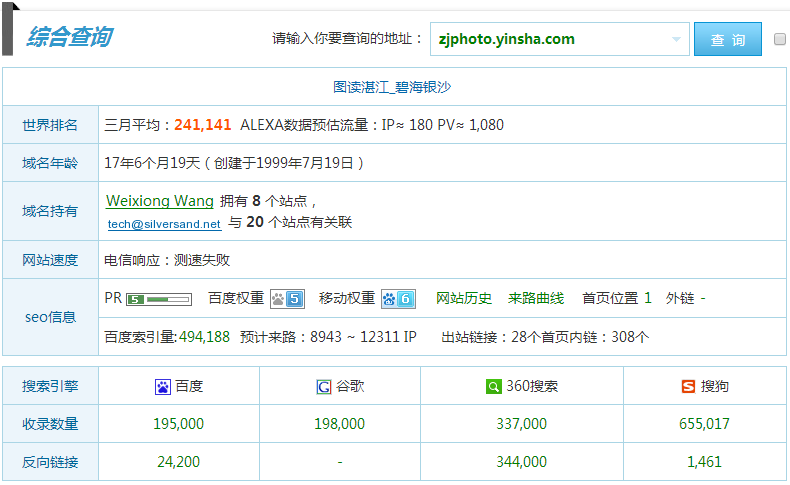Click the Baidu paw icon in search engine row
790x485 pixels.
(x=163, y=386)
